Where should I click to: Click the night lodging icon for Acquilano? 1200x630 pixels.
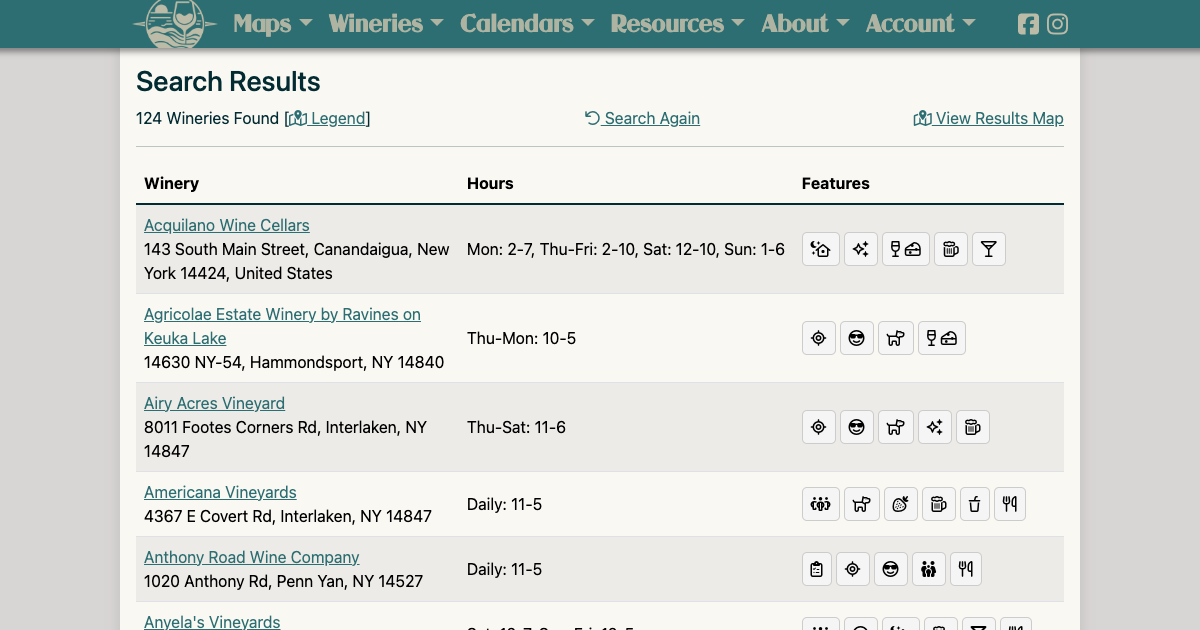[820, 249]
